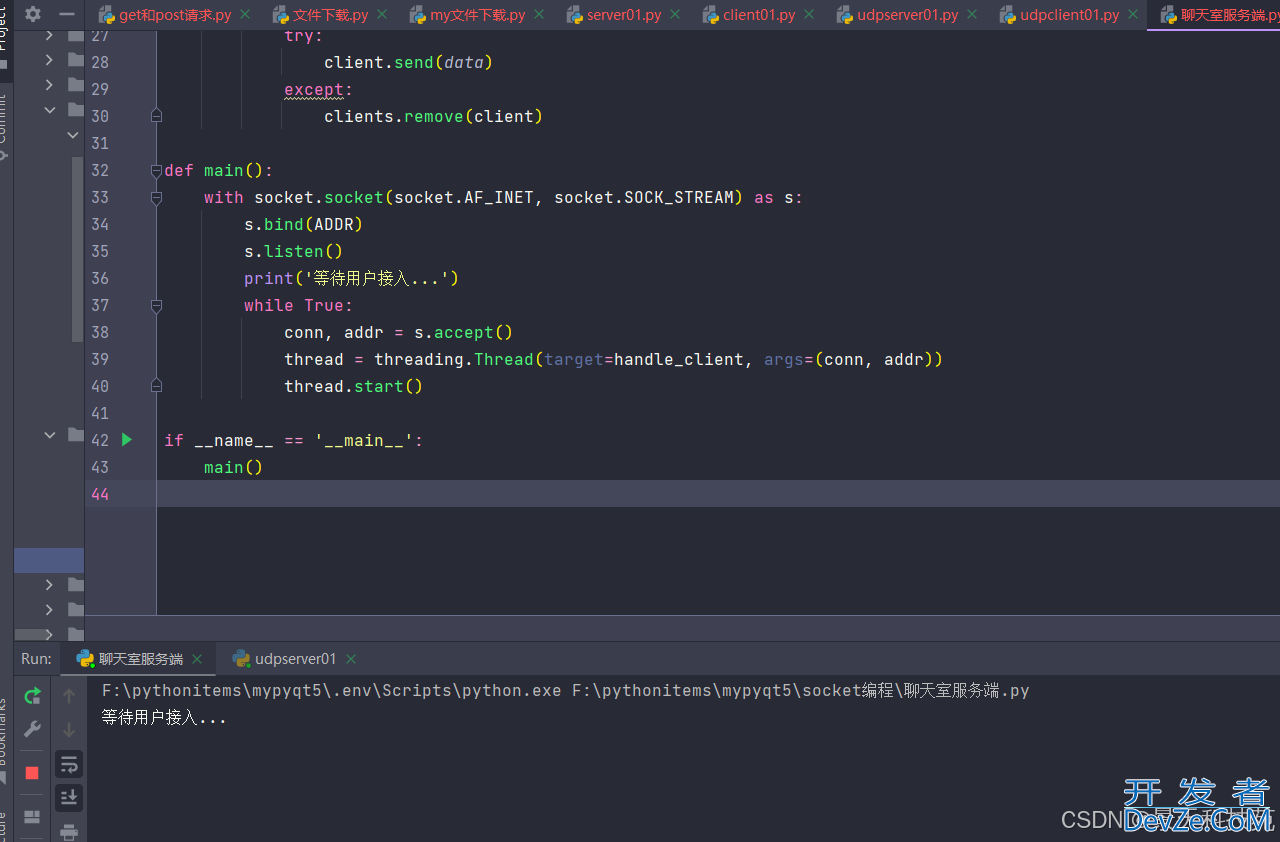Click 'thread.start()' on line 40
The width and height of the screenshot is (1280, 842).
pos(354,386)
